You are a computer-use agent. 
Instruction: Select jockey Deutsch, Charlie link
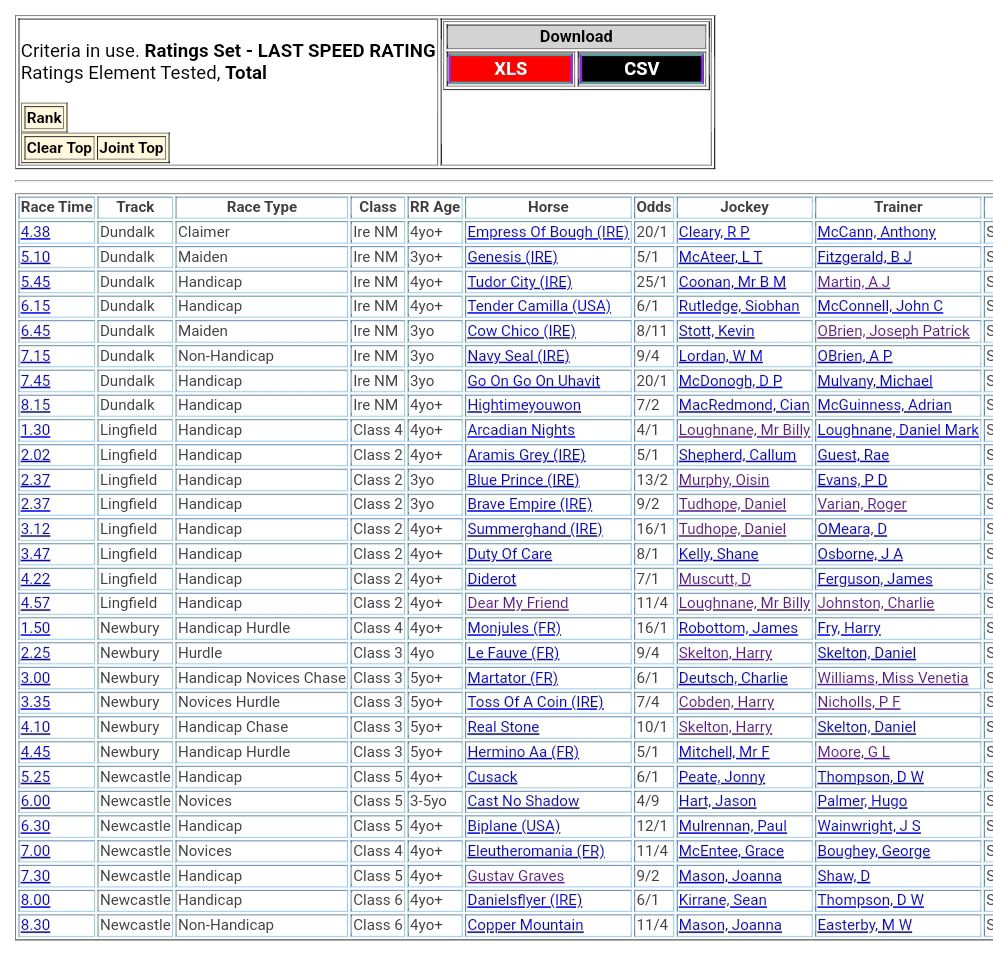[x=733, y=678]
